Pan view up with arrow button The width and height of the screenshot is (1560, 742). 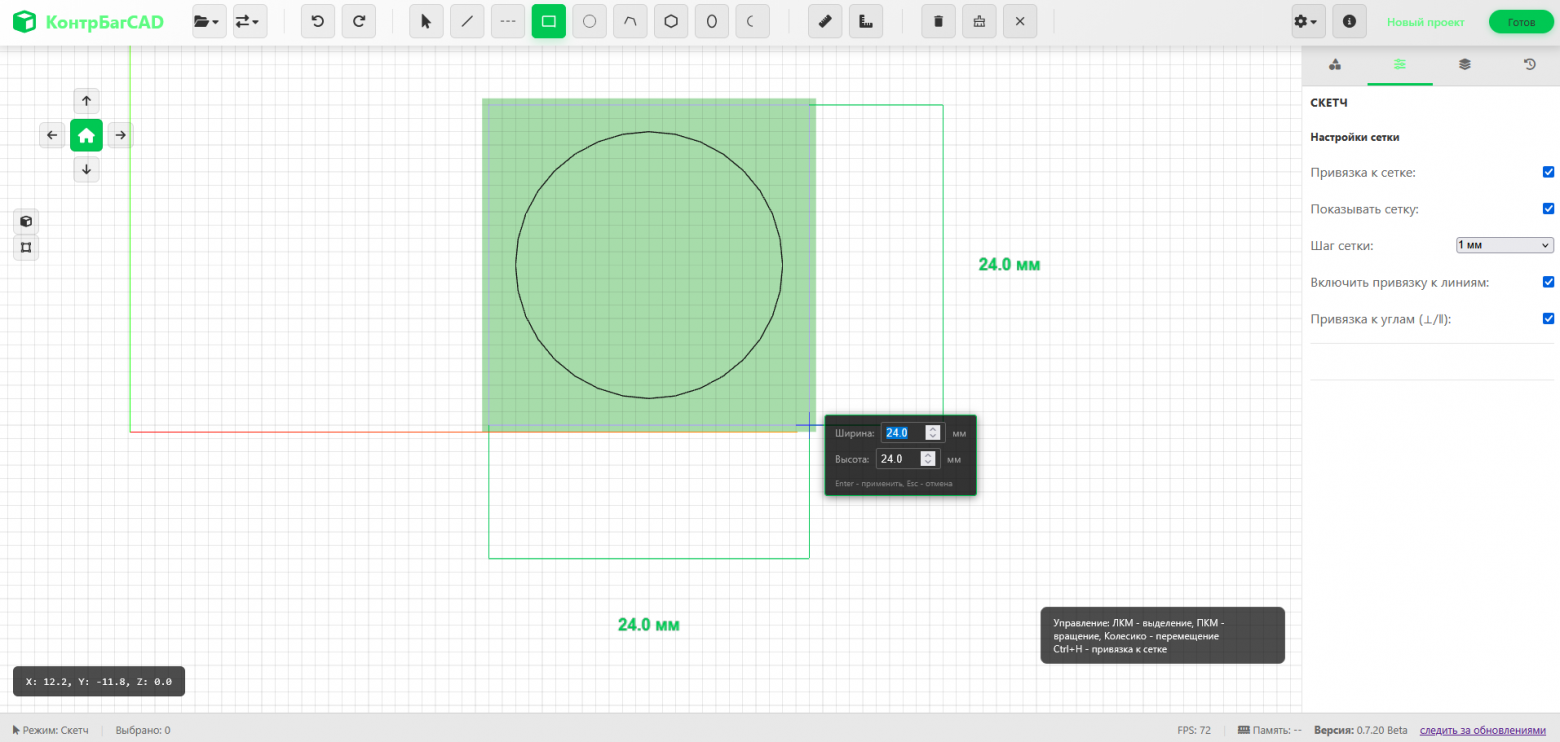[86, 100]
